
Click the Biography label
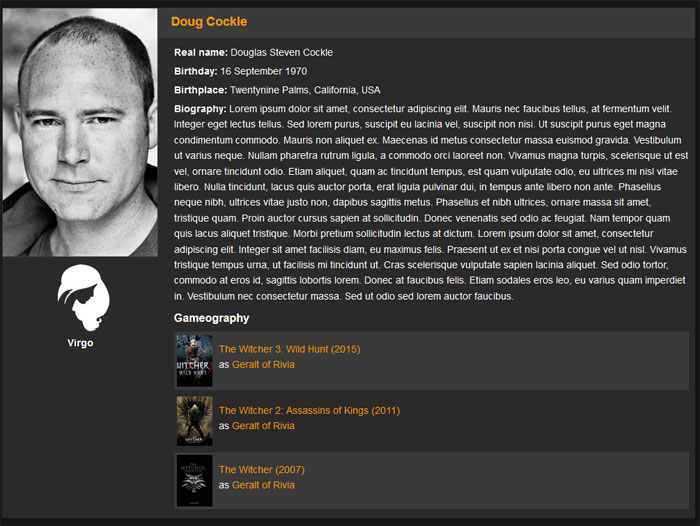pos(200,108)
